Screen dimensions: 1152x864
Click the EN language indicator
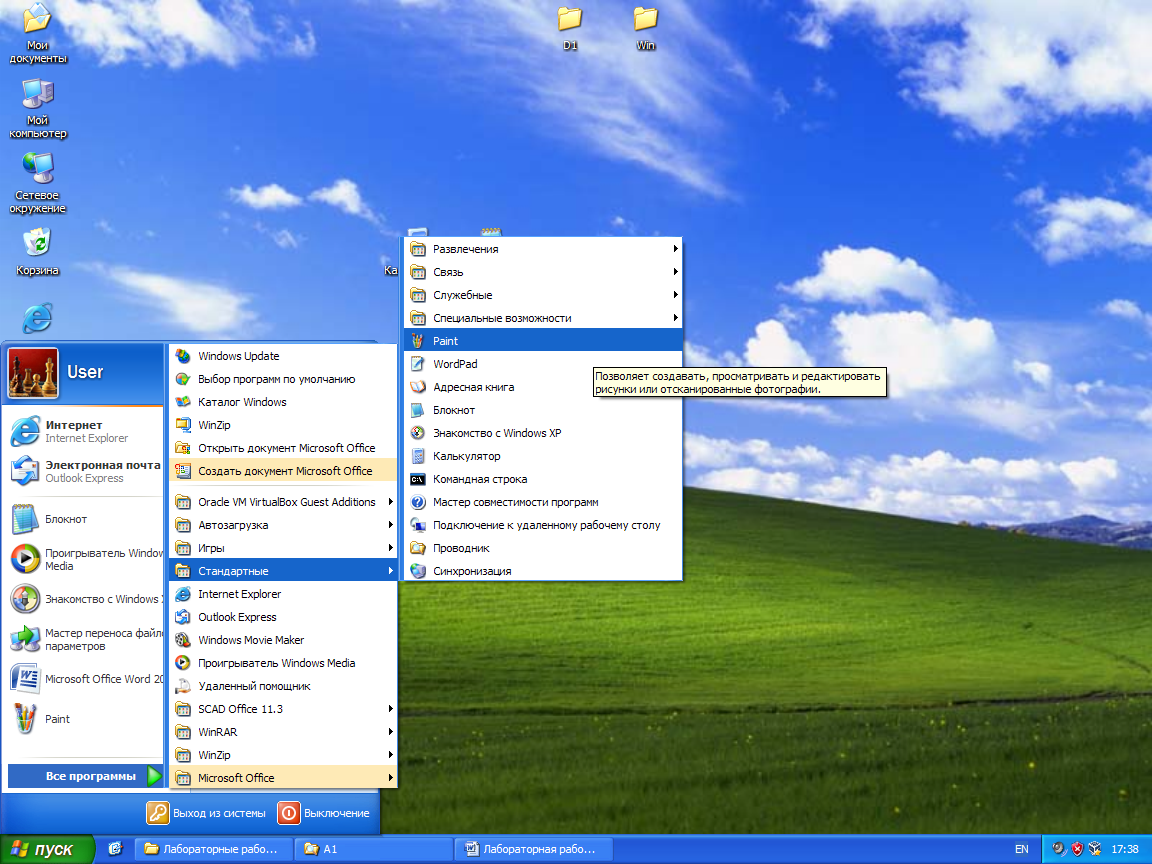coord(1021,849)
